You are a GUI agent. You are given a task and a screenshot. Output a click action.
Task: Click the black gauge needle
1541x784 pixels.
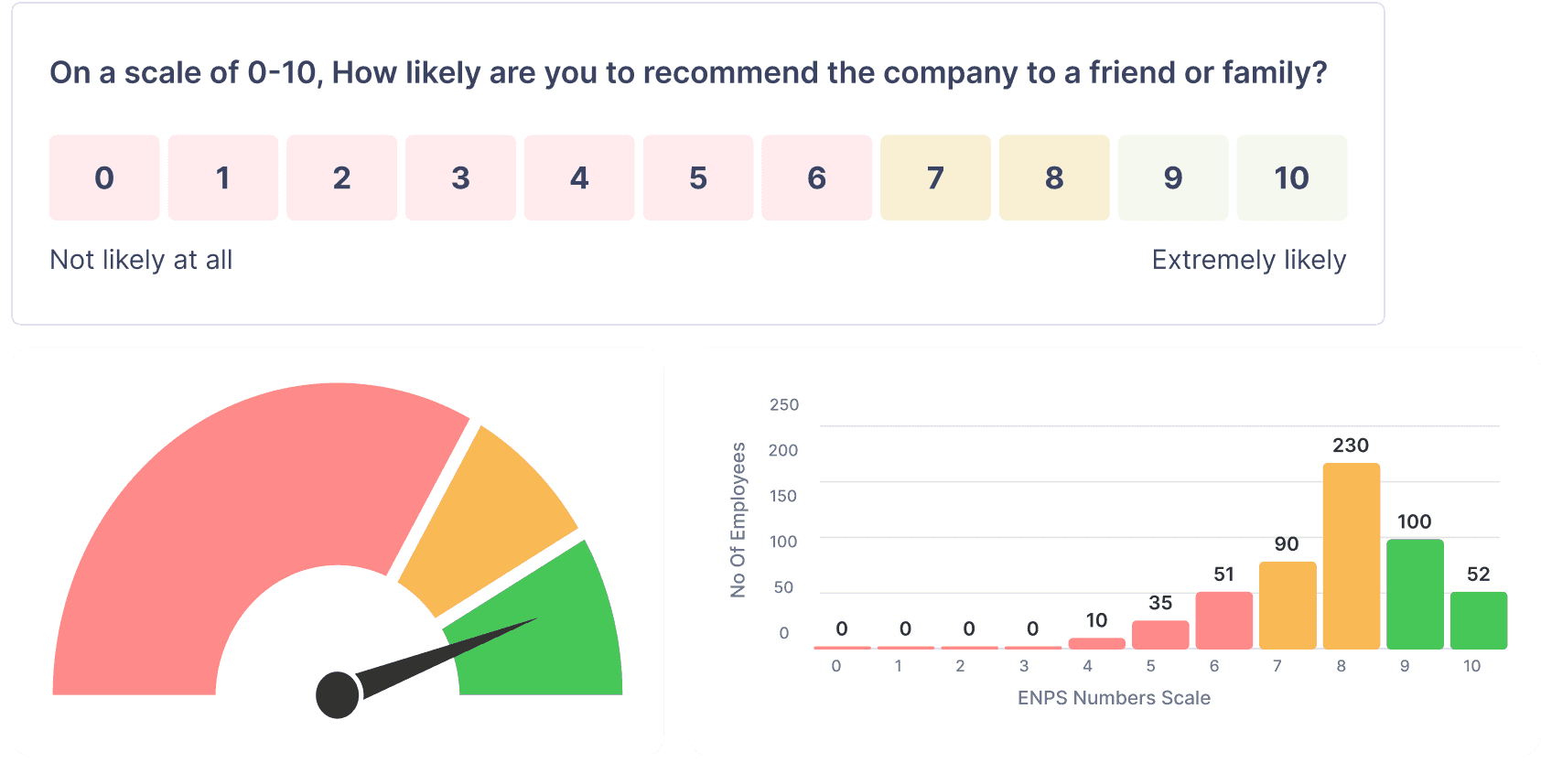pos(421,661)
